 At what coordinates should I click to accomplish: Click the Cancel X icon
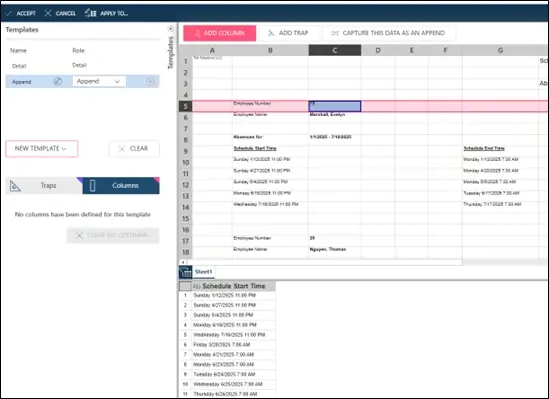tap(48, 13)
